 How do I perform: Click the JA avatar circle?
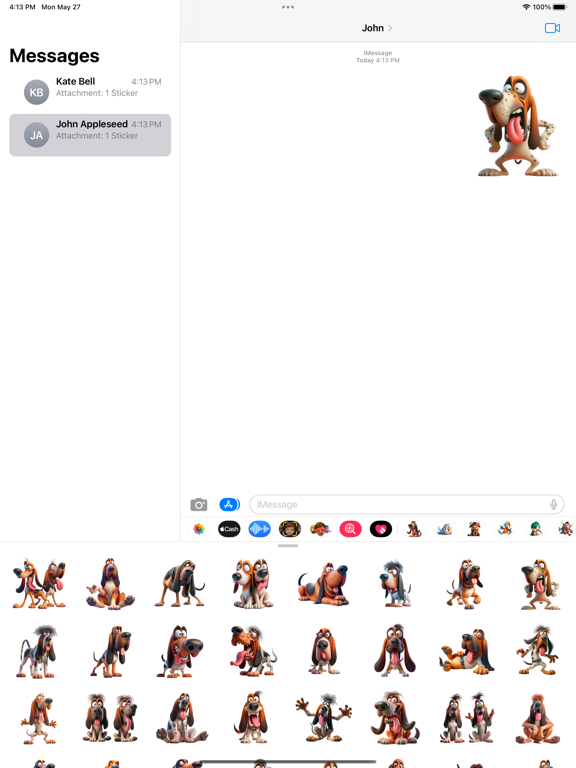[37, 135]
